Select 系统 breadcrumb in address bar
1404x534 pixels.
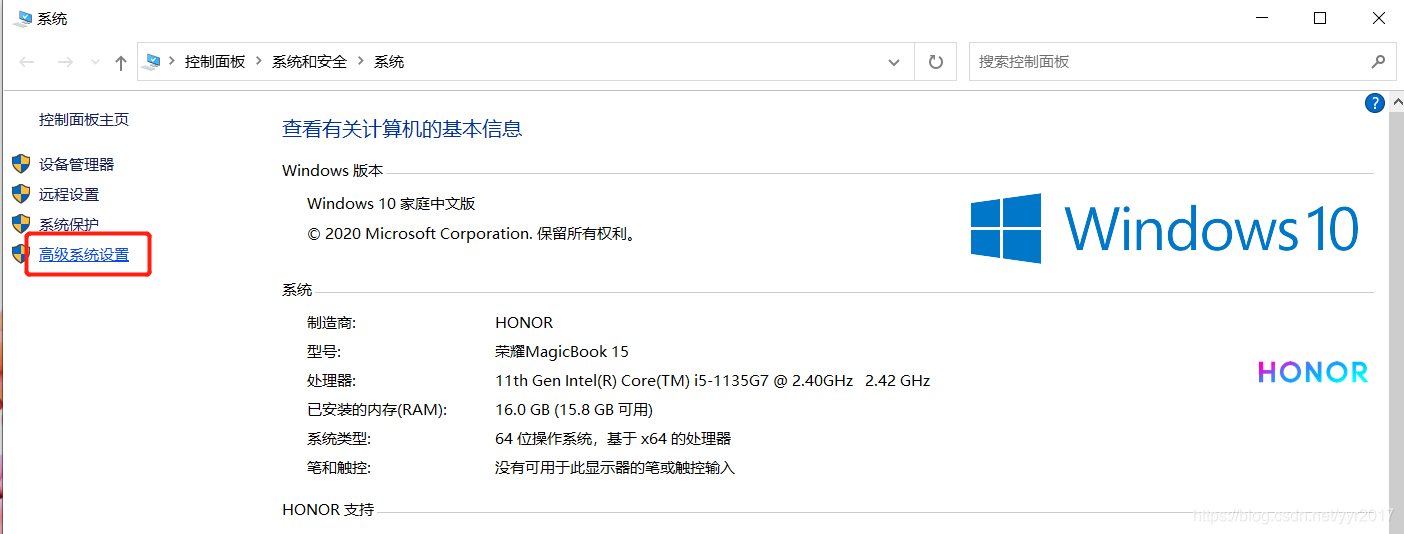[x=389, y=62]
